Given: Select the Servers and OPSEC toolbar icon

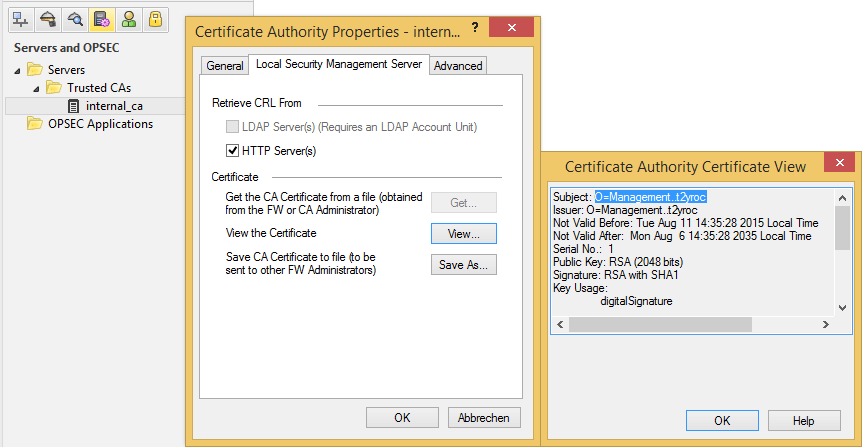Looking at the screenshot, I should tap(101, 18).
